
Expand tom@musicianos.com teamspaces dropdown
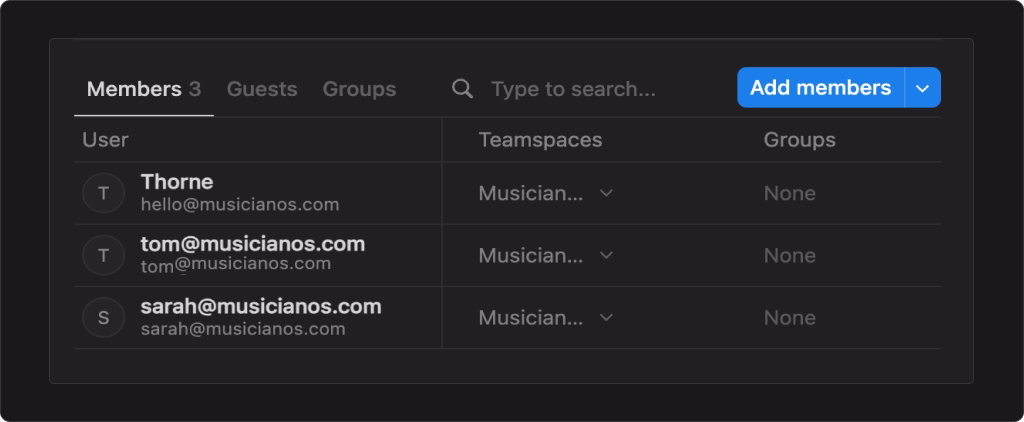pyautogui.click(x=607, y=255)
